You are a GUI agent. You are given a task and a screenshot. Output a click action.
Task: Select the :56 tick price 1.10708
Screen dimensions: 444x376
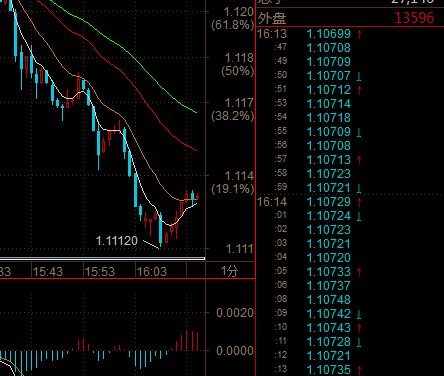[329, 146]
